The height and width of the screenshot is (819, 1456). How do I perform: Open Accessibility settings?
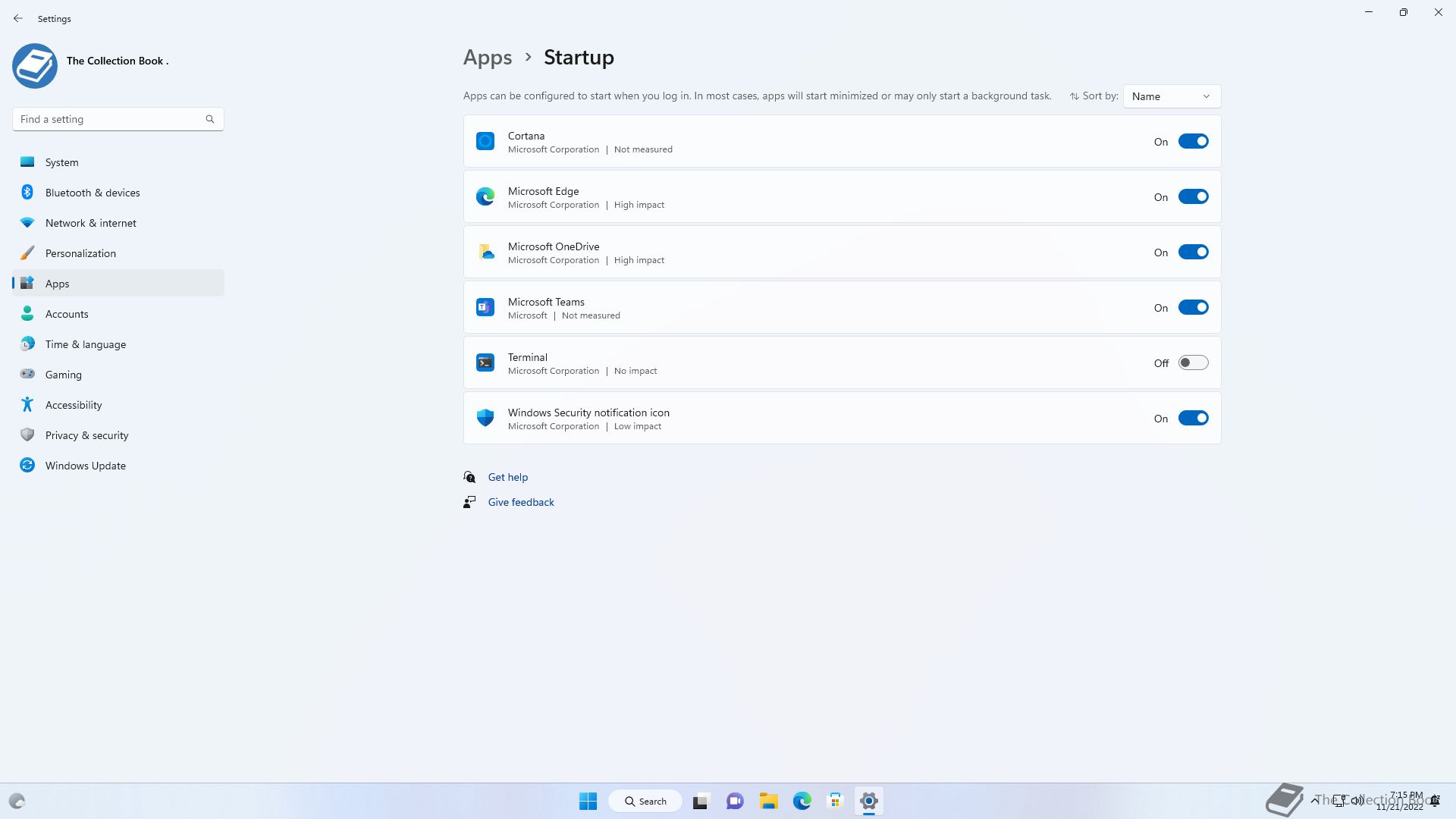click(118, 405)
